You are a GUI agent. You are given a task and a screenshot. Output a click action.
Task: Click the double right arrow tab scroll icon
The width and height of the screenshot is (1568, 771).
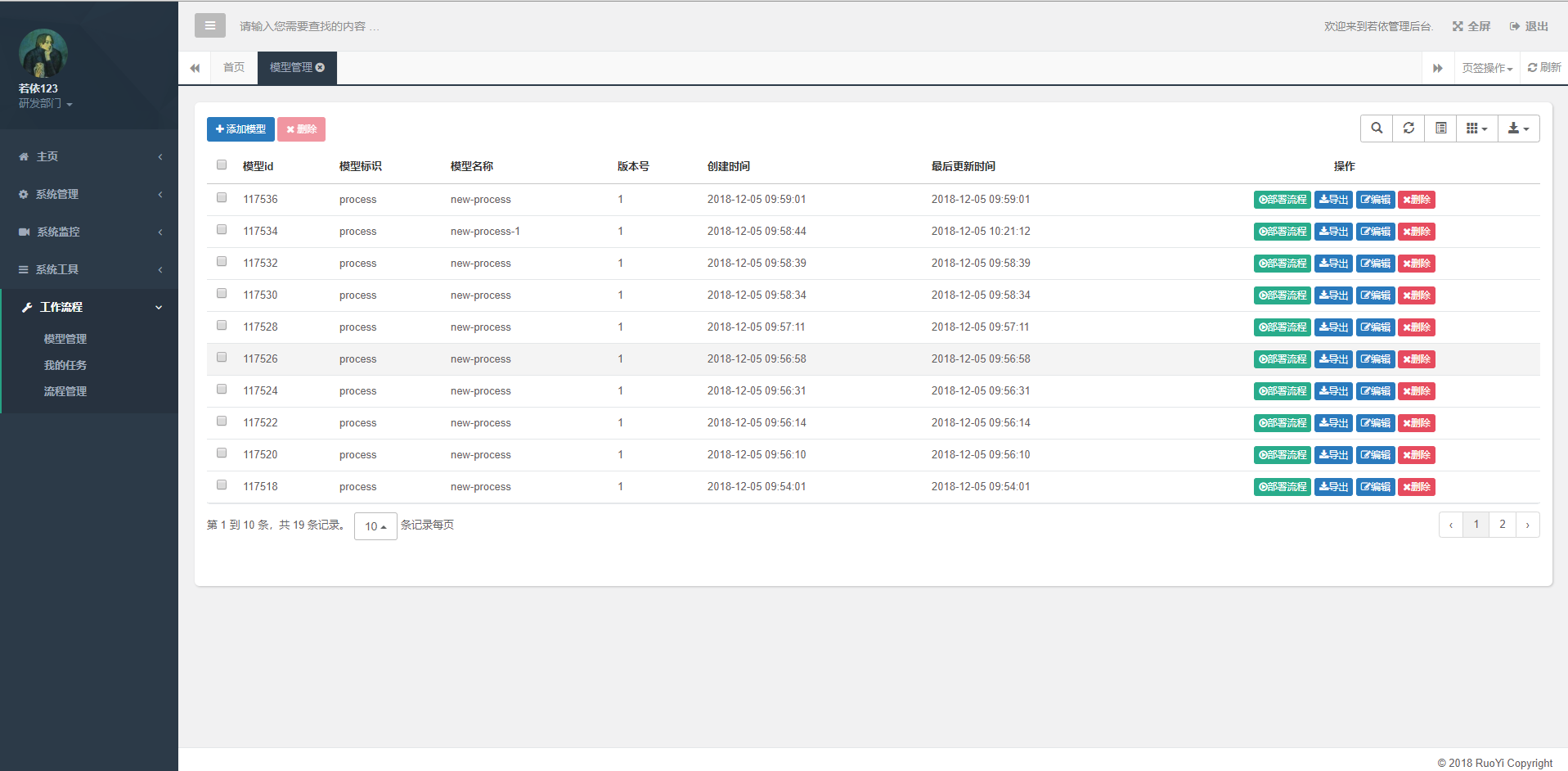1437,68
